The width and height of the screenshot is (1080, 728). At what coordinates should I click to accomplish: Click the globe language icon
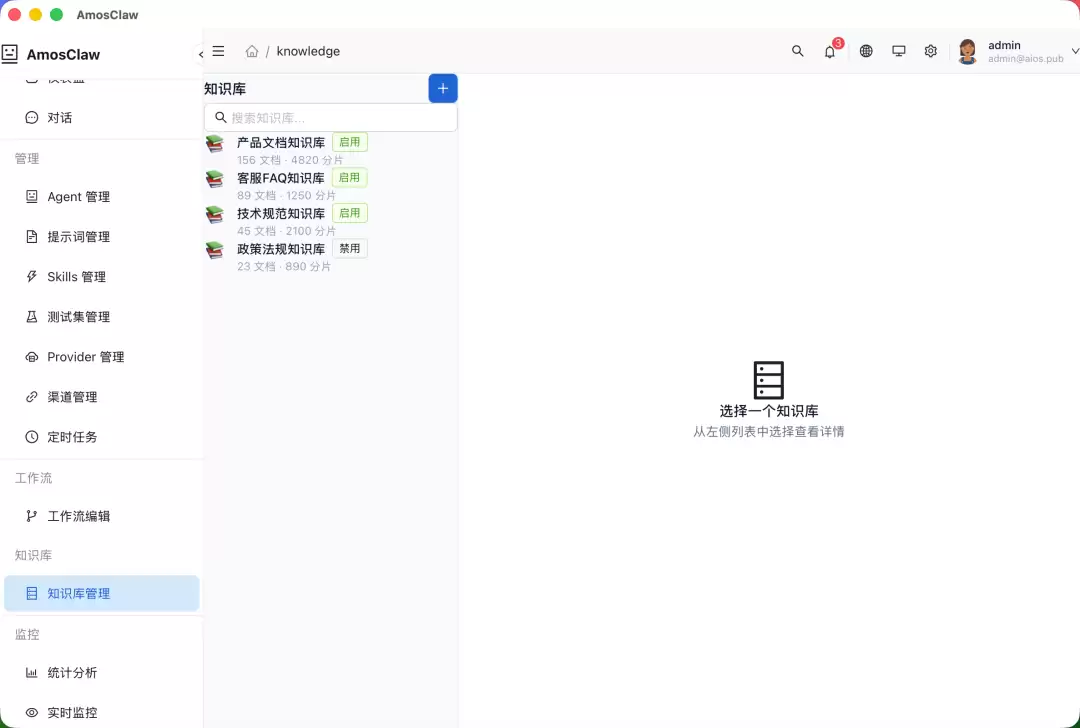[x=866, y=51]
